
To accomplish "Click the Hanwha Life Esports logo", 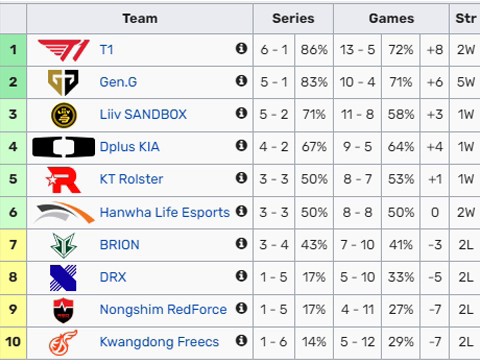I will 64,212.
